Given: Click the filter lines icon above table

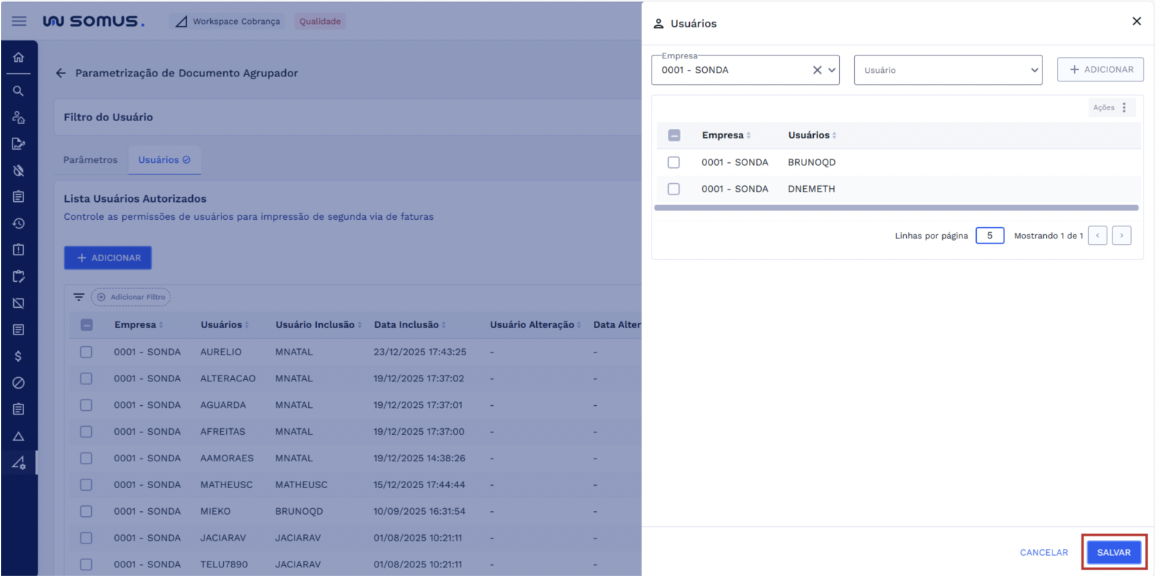Looking at the screenshot, I should pyautogui.click(x=78, y=297).
